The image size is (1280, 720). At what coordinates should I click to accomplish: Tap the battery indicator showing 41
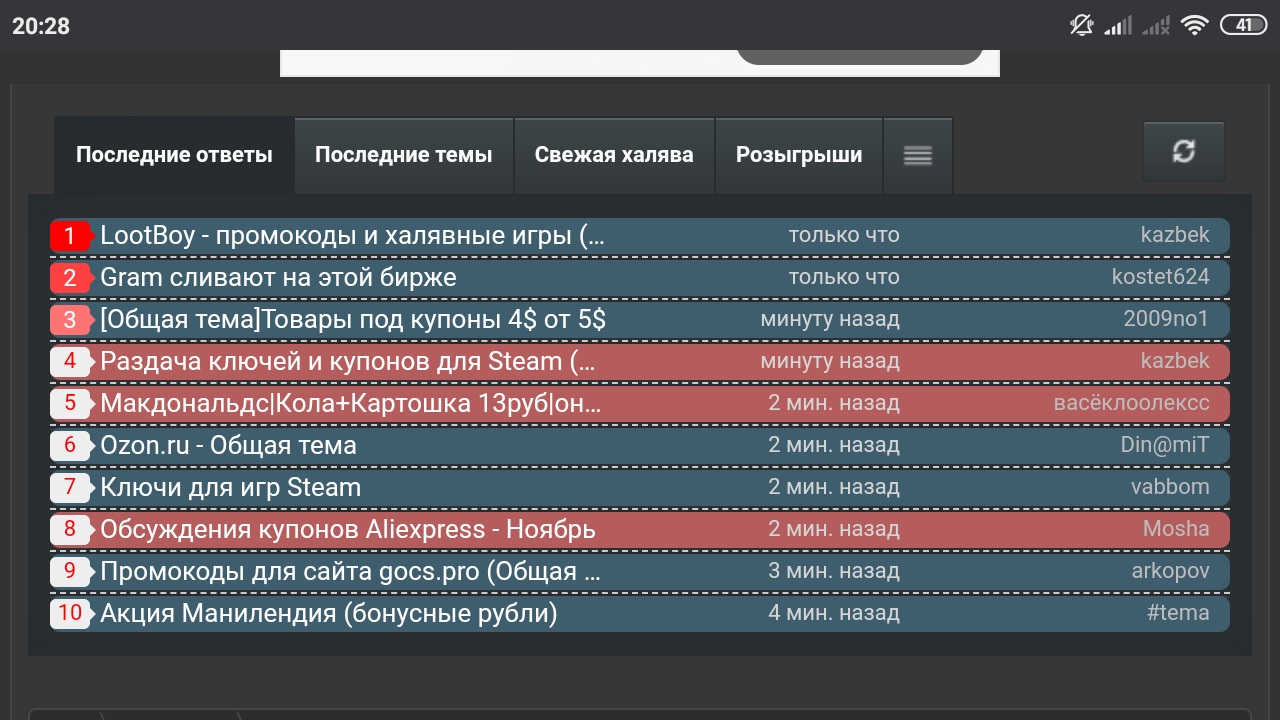click(1243, 25)
